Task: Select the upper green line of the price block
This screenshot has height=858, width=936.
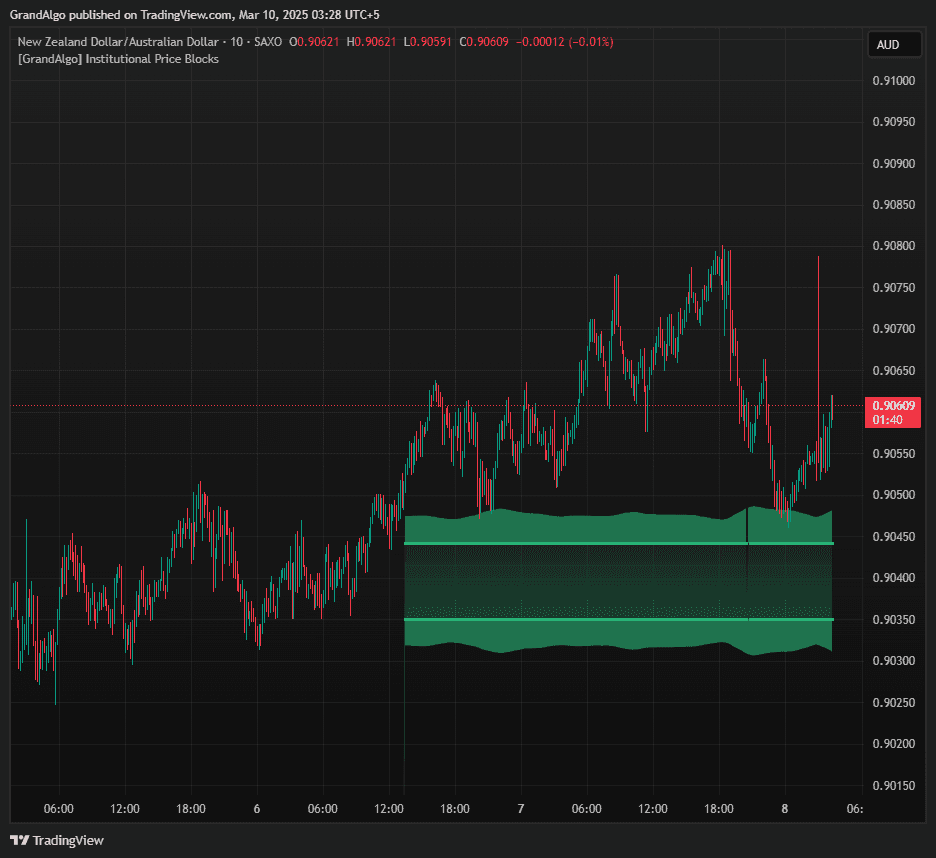Action: (600, 544)
